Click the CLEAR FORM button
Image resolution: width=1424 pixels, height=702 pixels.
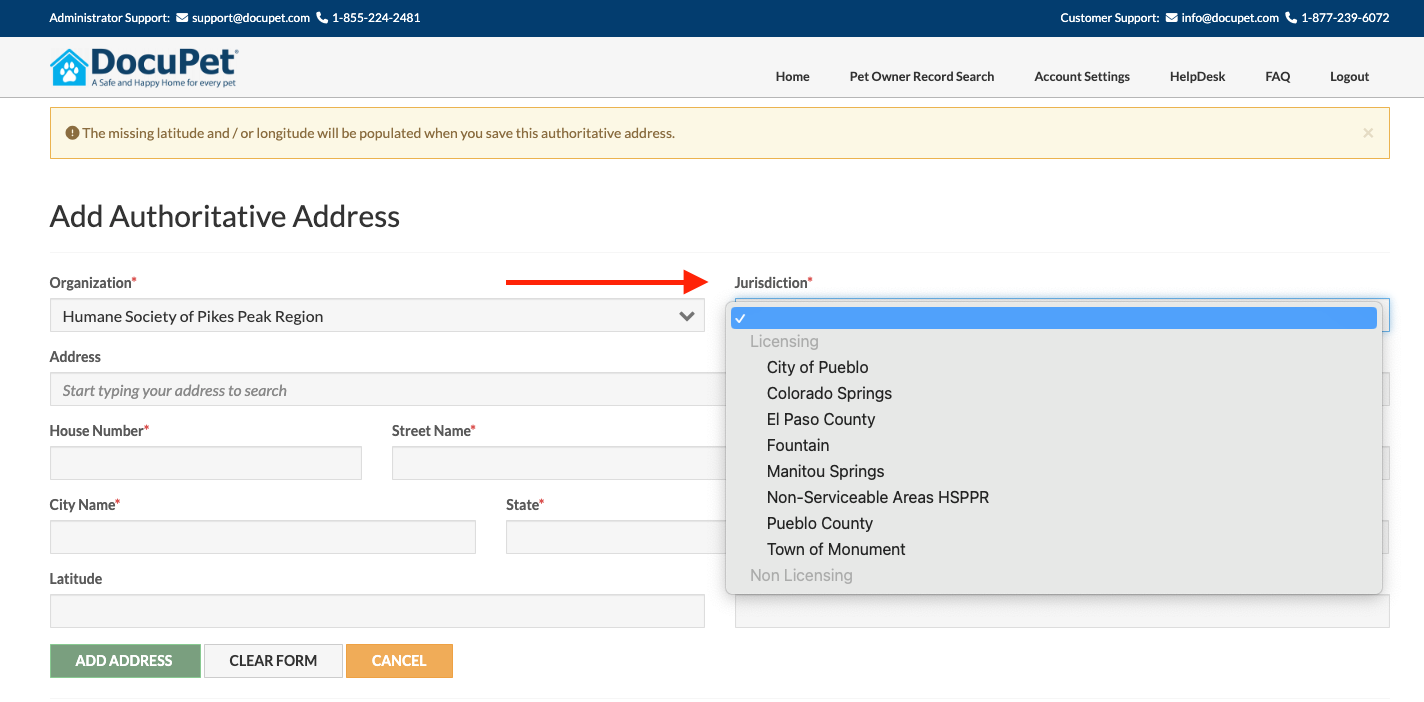pos(273,661)
